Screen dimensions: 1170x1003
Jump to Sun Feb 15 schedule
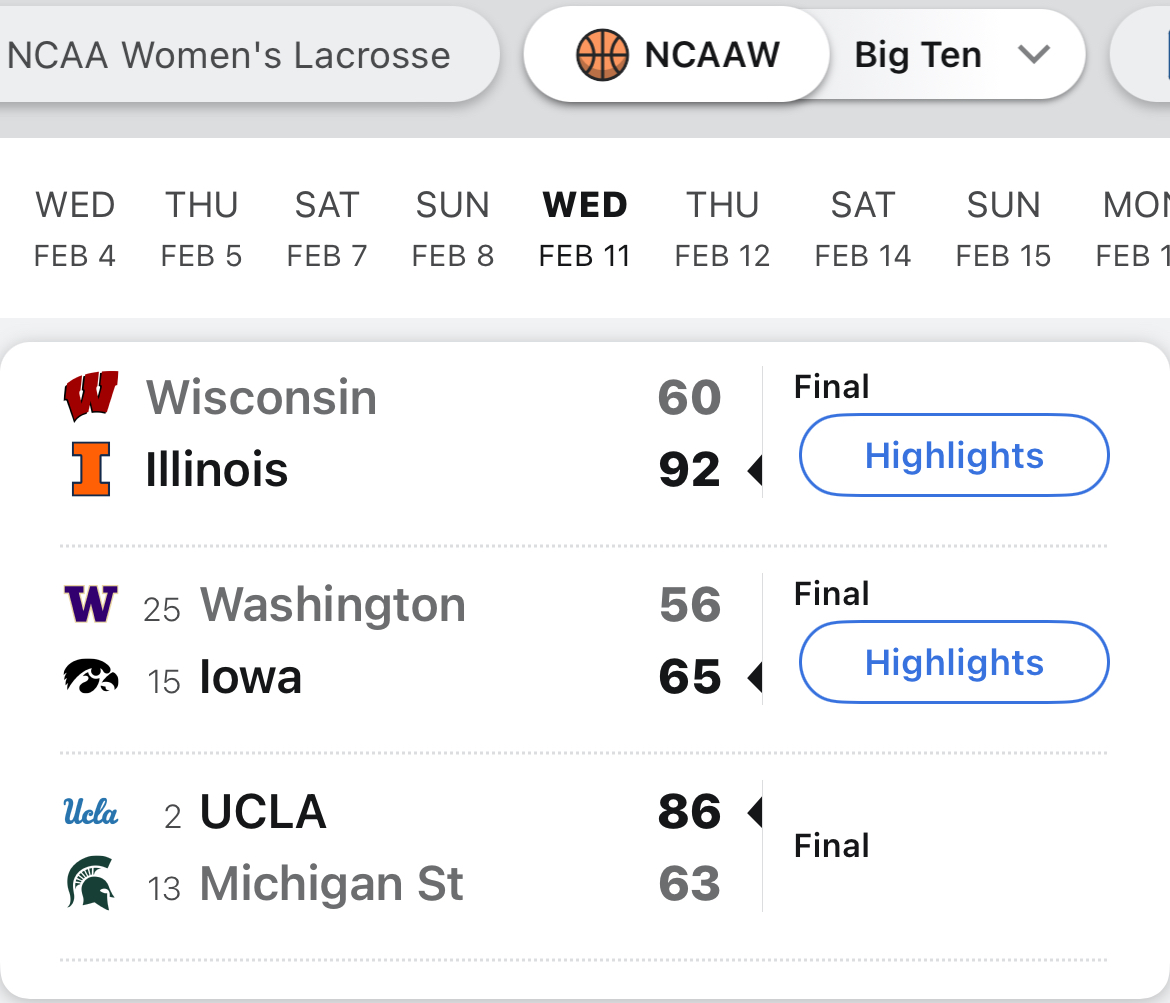[x=1003, y=230]
